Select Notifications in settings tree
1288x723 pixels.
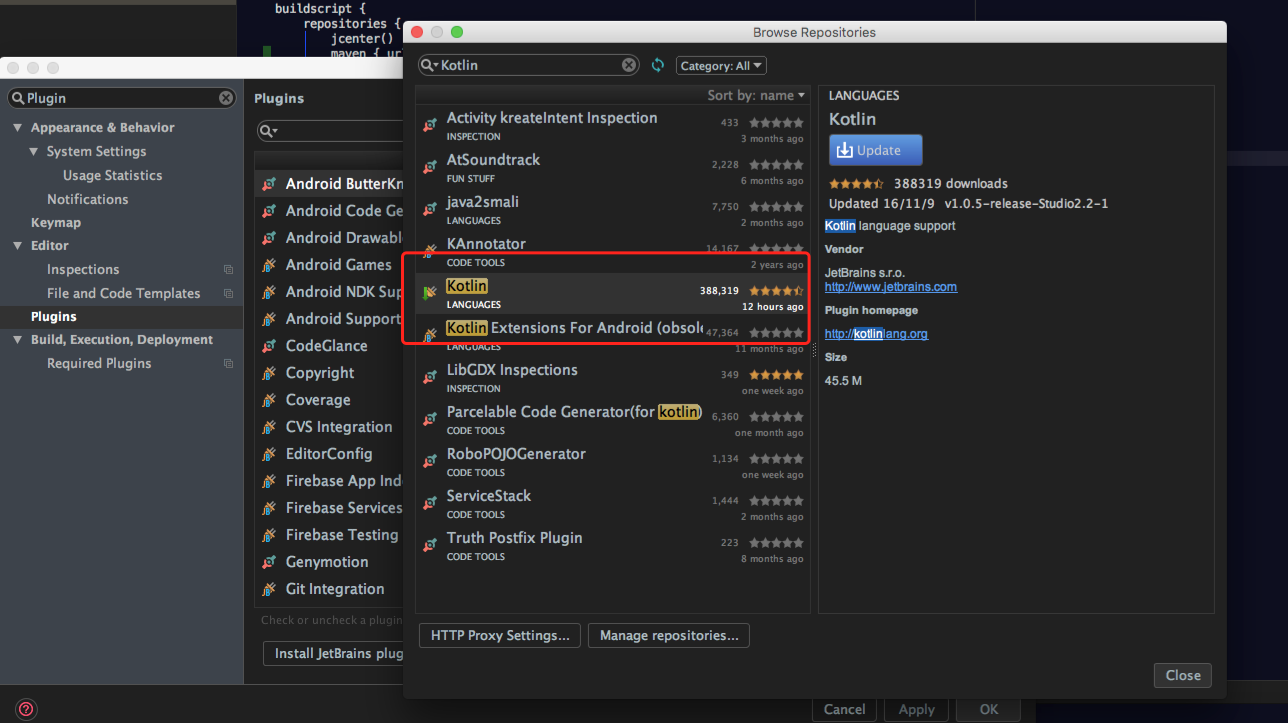88,199
